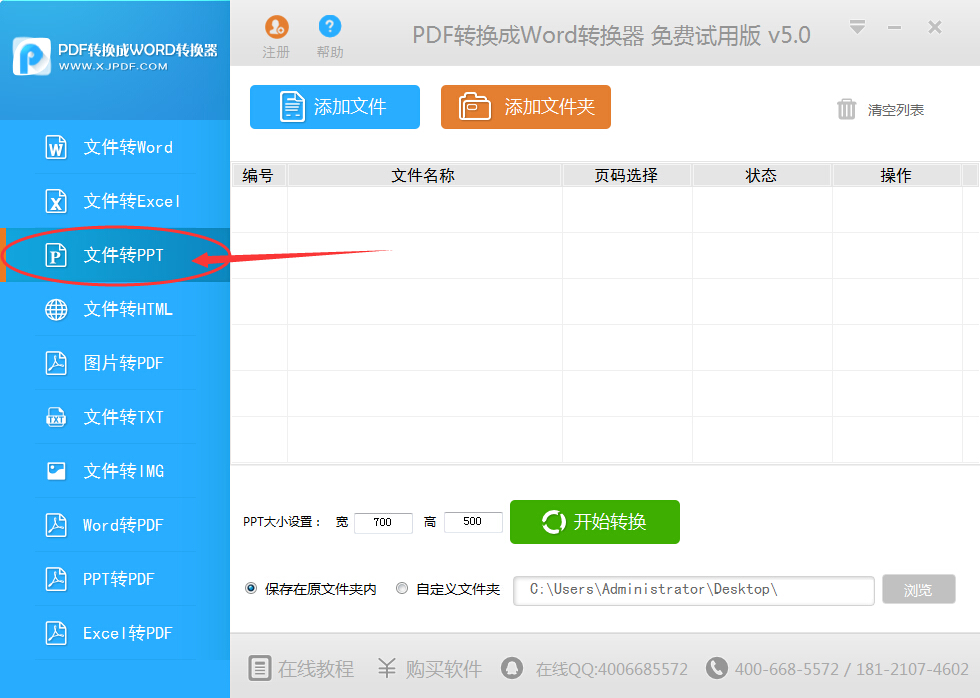The image size is (980, 698).
Task: Click the TXT icon next to 文件转TXT
Action: (56, 417)
